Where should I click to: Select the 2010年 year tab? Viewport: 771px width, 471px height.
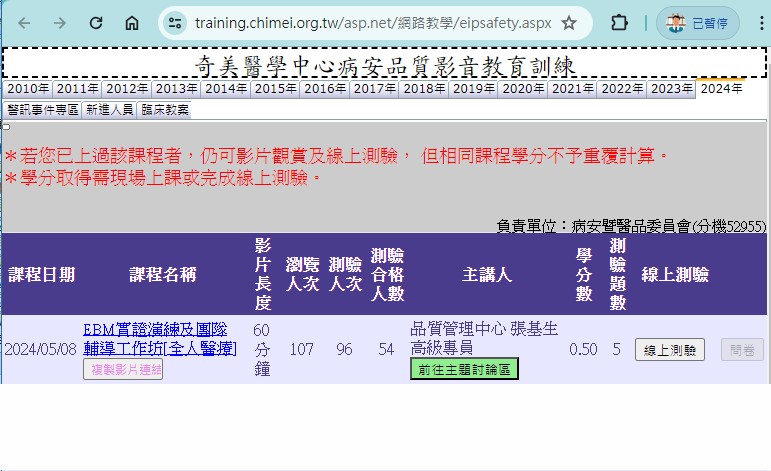click(x=28, y=89)
